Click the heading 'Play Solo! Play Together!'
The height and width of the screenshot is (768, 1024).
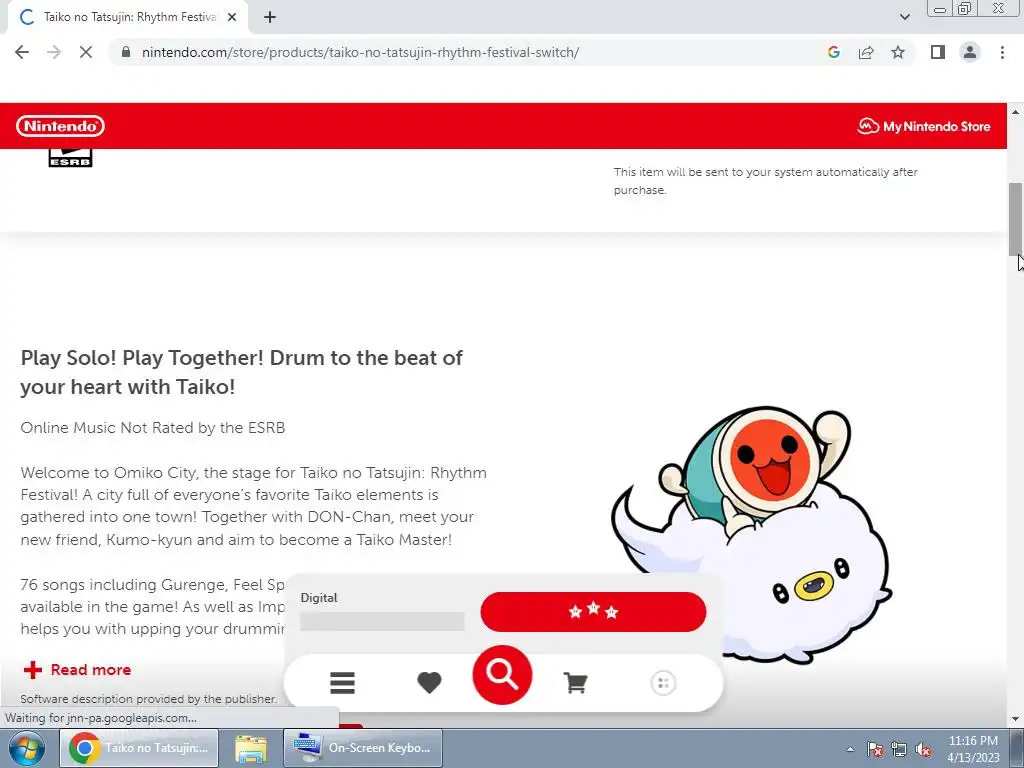[242, 372]
